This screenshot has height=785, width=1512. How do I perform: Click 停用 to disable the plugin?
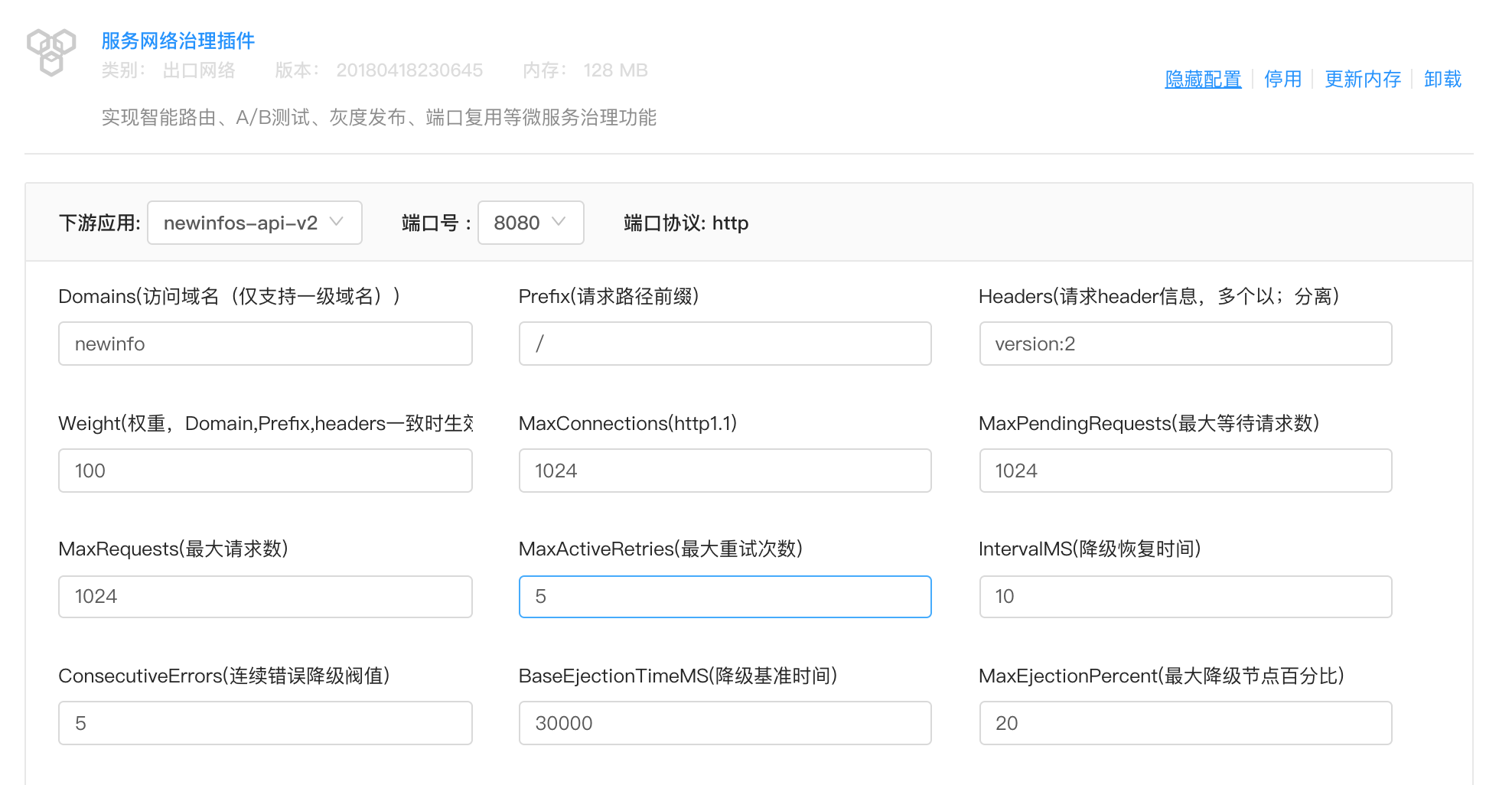(x=1282, y=79)
